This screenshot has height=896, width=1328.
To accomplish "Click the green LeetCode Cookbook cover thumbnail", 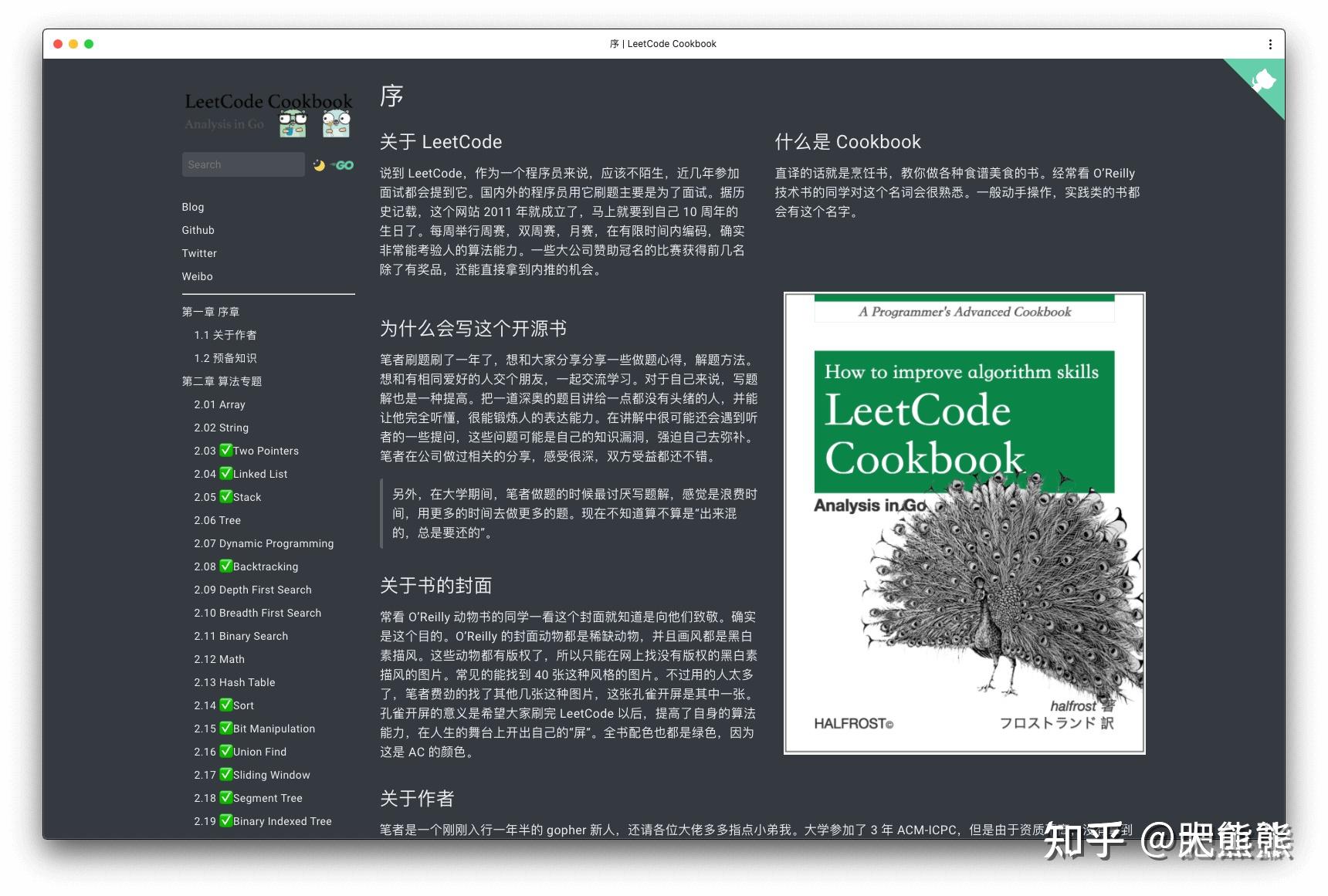I will tap(964, 522).
